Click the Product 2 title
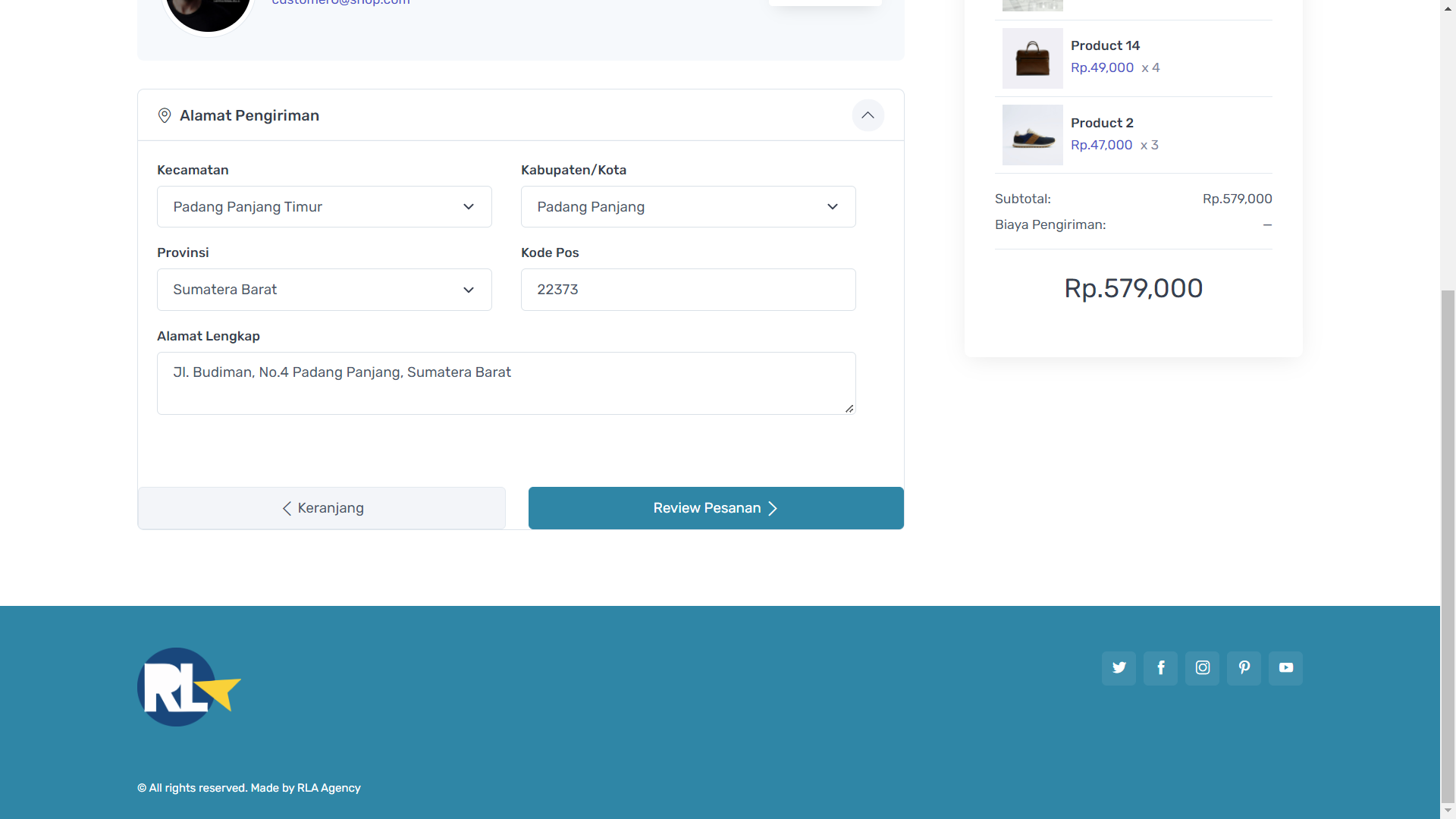The image size is (1456, 819). click(1102, 123)
